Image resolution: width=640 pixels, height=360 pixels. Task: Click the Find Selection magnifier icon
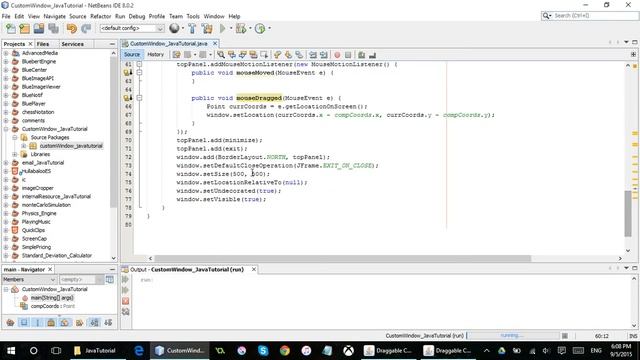tap(221, 55)
